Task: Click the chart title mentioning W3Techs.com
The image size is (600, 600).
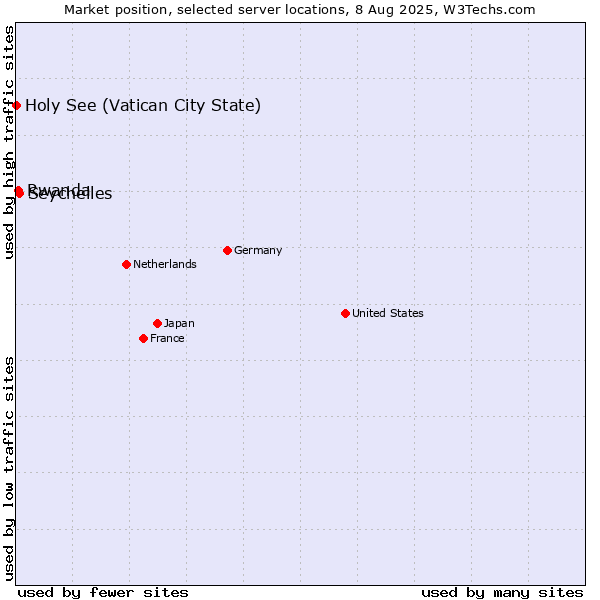Action: (300, 10)
